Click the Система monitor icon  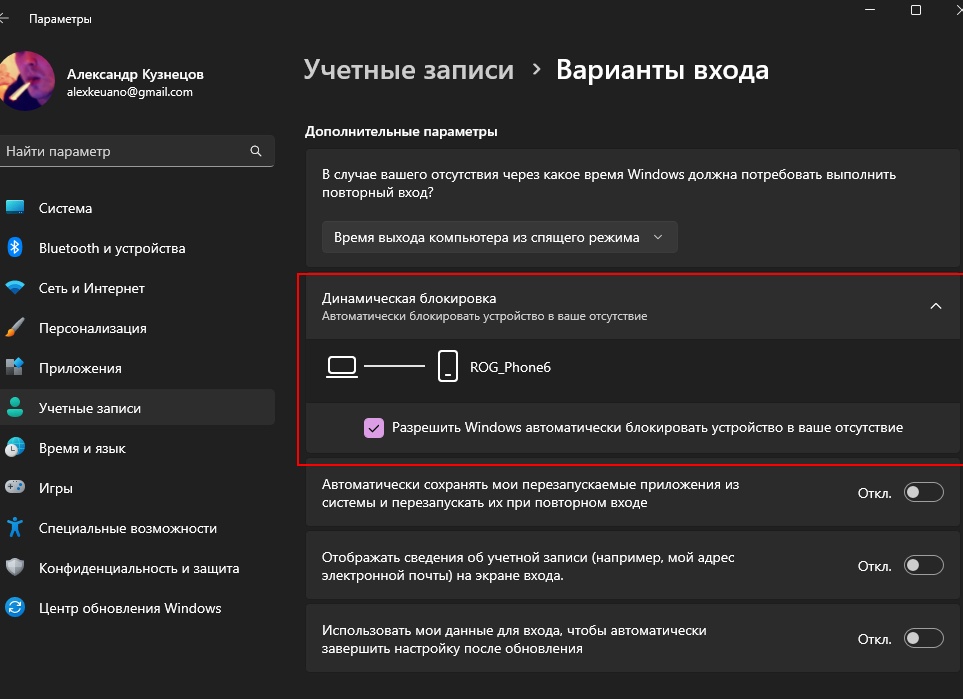click(15, 208)
